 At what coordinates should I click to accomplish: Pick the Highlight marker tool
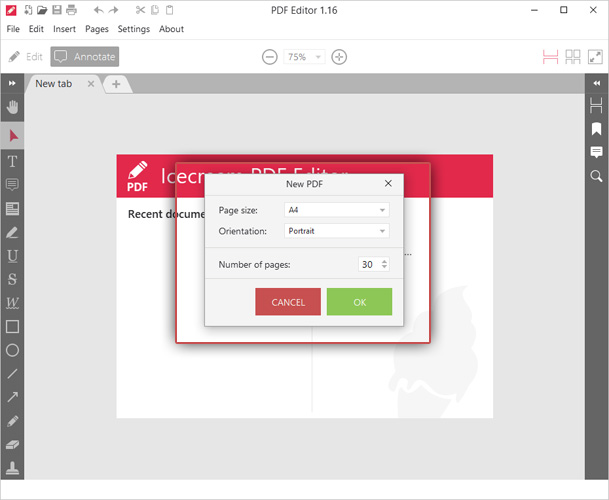click(12, 232)
